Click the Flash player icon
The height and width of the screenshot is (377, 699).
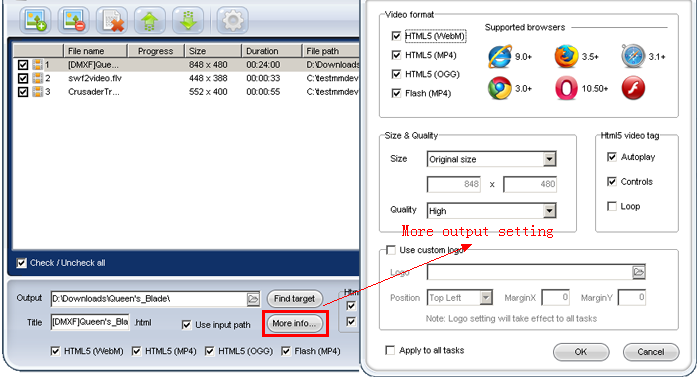[x=633, y=88]
